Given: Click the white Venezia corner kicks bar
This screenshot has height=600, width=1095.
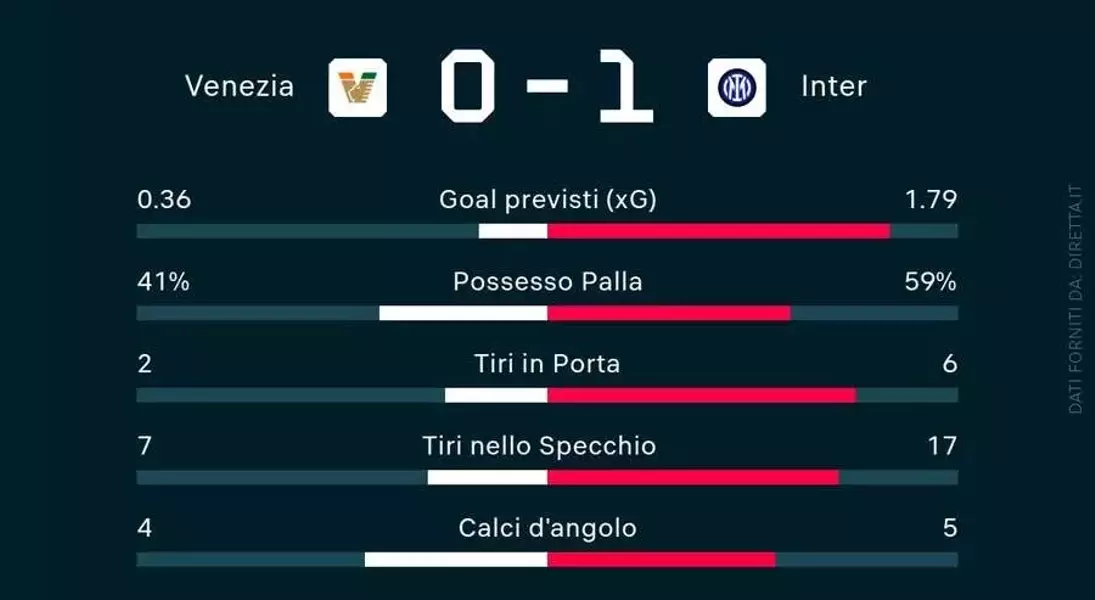Looking at the screenshot, I should click(456, 559).
